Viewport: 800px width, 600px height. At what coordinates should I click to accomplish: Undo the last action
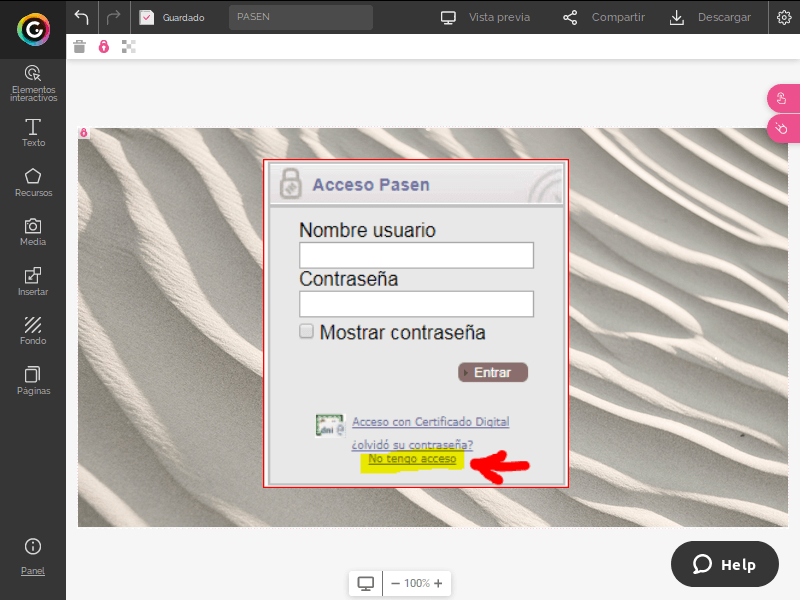point(82,17)
